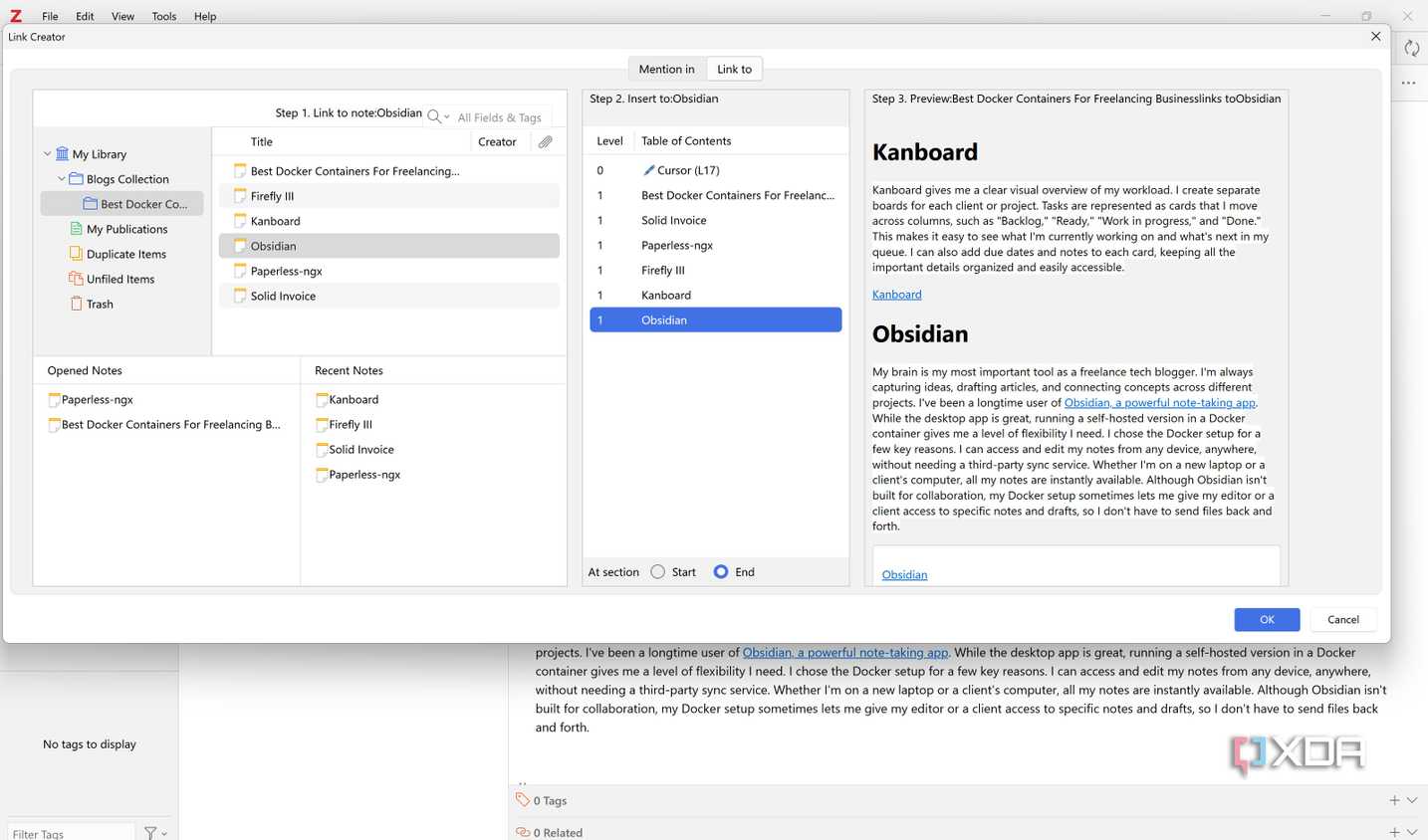
Task: Select the Best Docker Co... subcollection
Action: click(x=122, y=204)
